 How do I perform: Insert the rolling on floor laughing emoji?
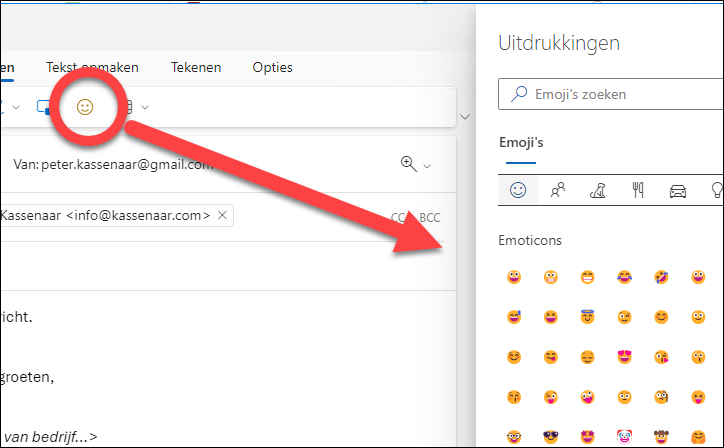tap(661, 277)
